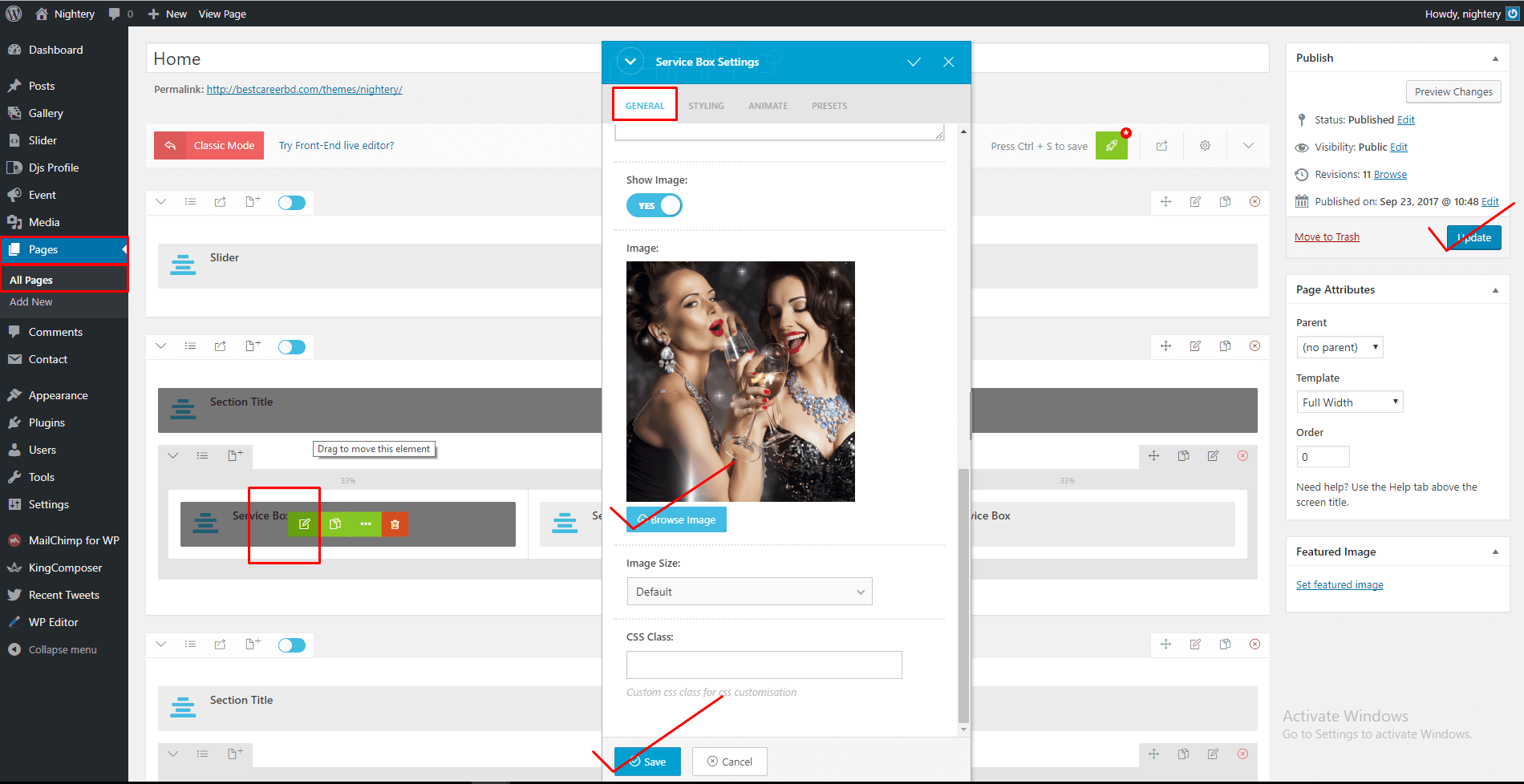Click the Browse Image button
Image resolution: width=1524 pixels, height=784 pixels.
click(x=676, y=519)
